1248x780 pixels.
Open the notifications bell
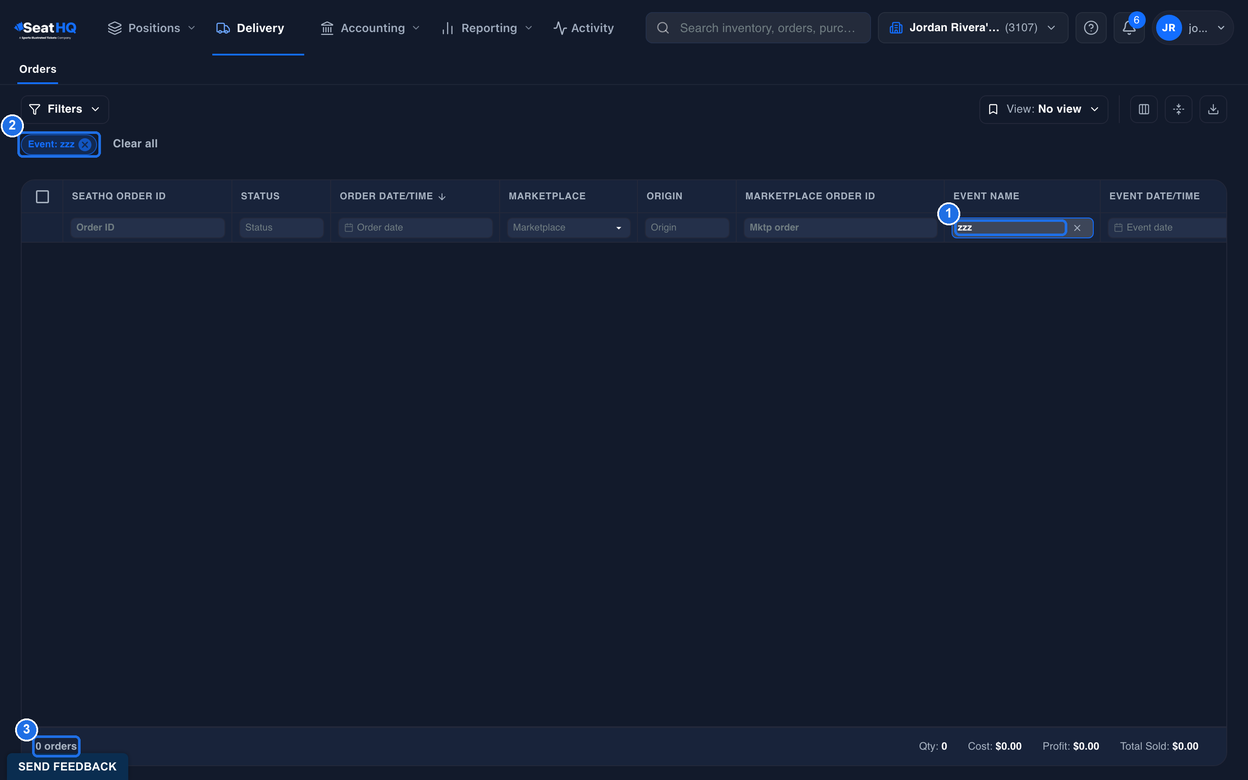point(1129,28)
